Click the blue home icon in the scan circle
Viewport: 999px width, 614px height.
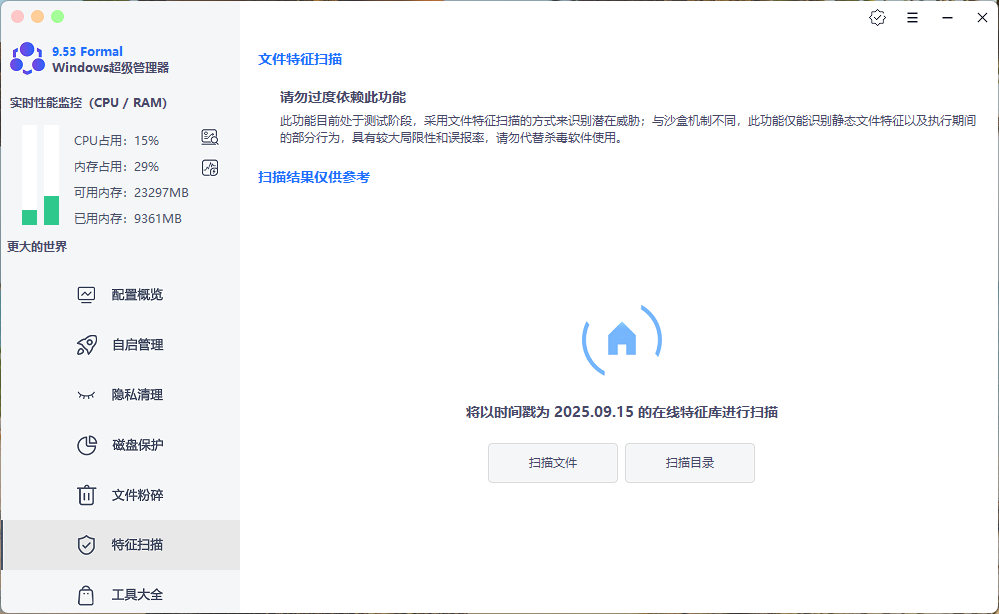coord(622,340)
